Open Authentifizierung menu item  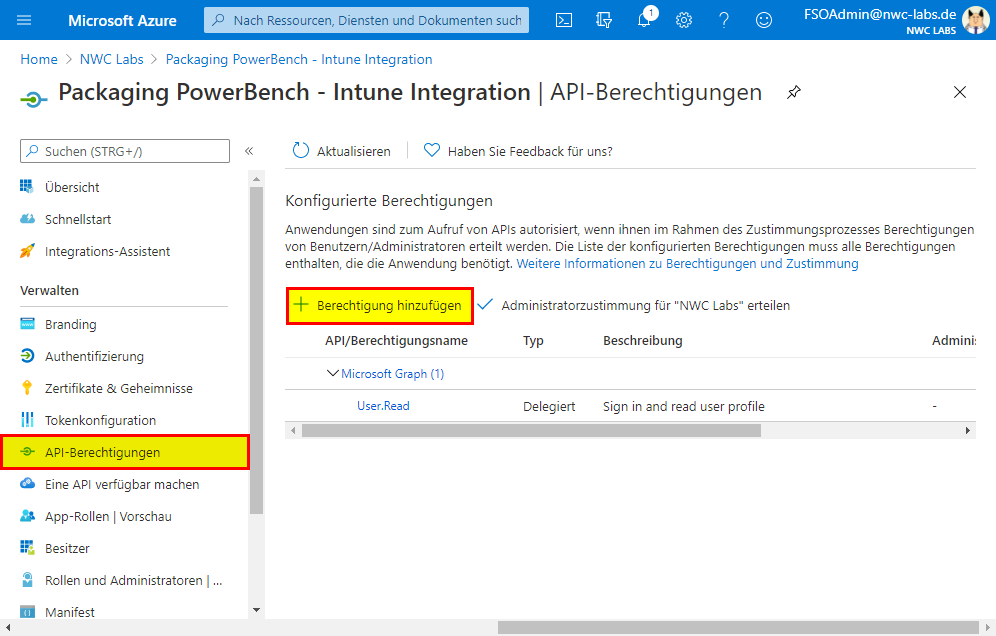point(94,356)
